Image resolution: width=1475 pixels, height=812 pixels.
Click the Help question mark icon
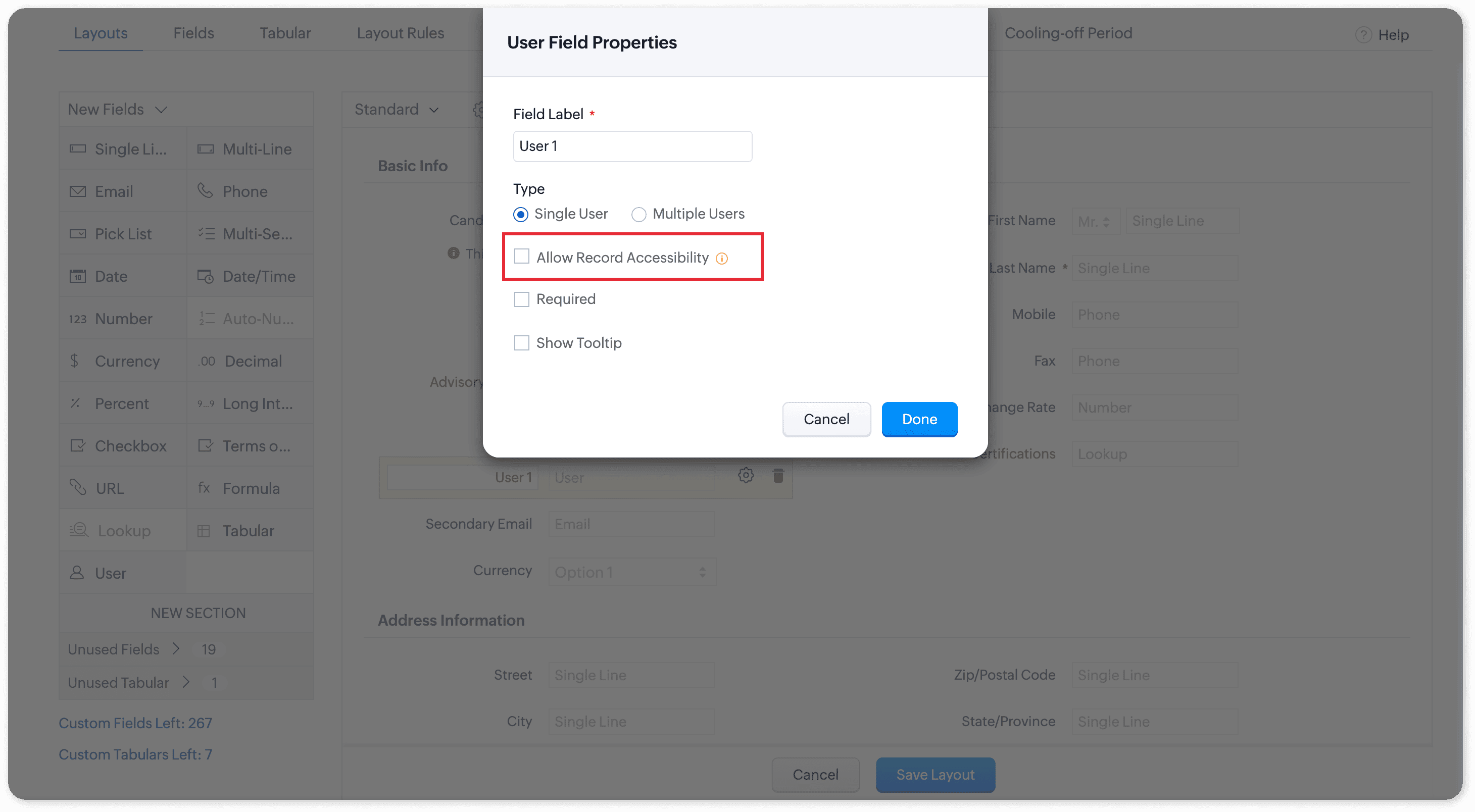pyautogui.click(x=1363, y=35)
